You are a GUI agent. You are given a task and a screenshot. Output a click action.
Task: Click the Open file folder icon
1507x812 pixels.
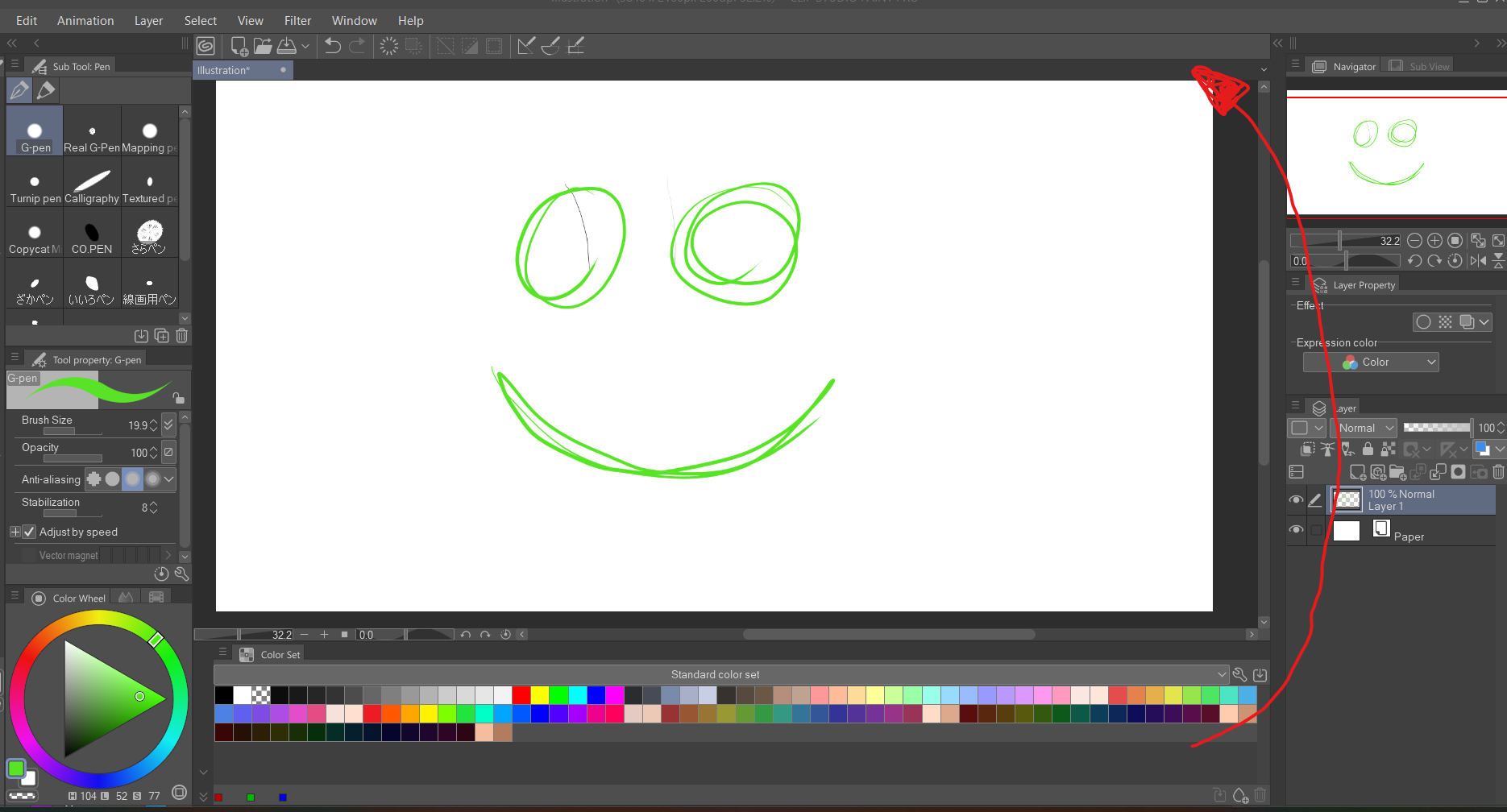point(263,46)
